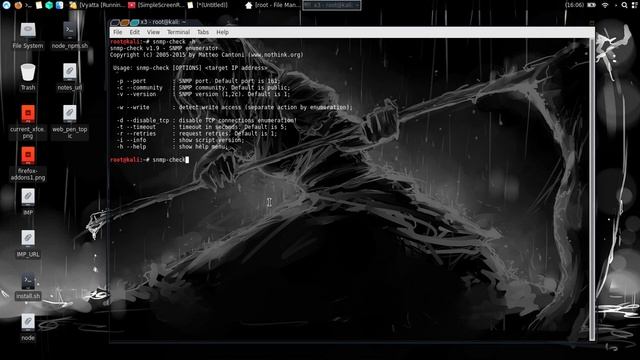Open the battery indicator in panel

(591, 5)
